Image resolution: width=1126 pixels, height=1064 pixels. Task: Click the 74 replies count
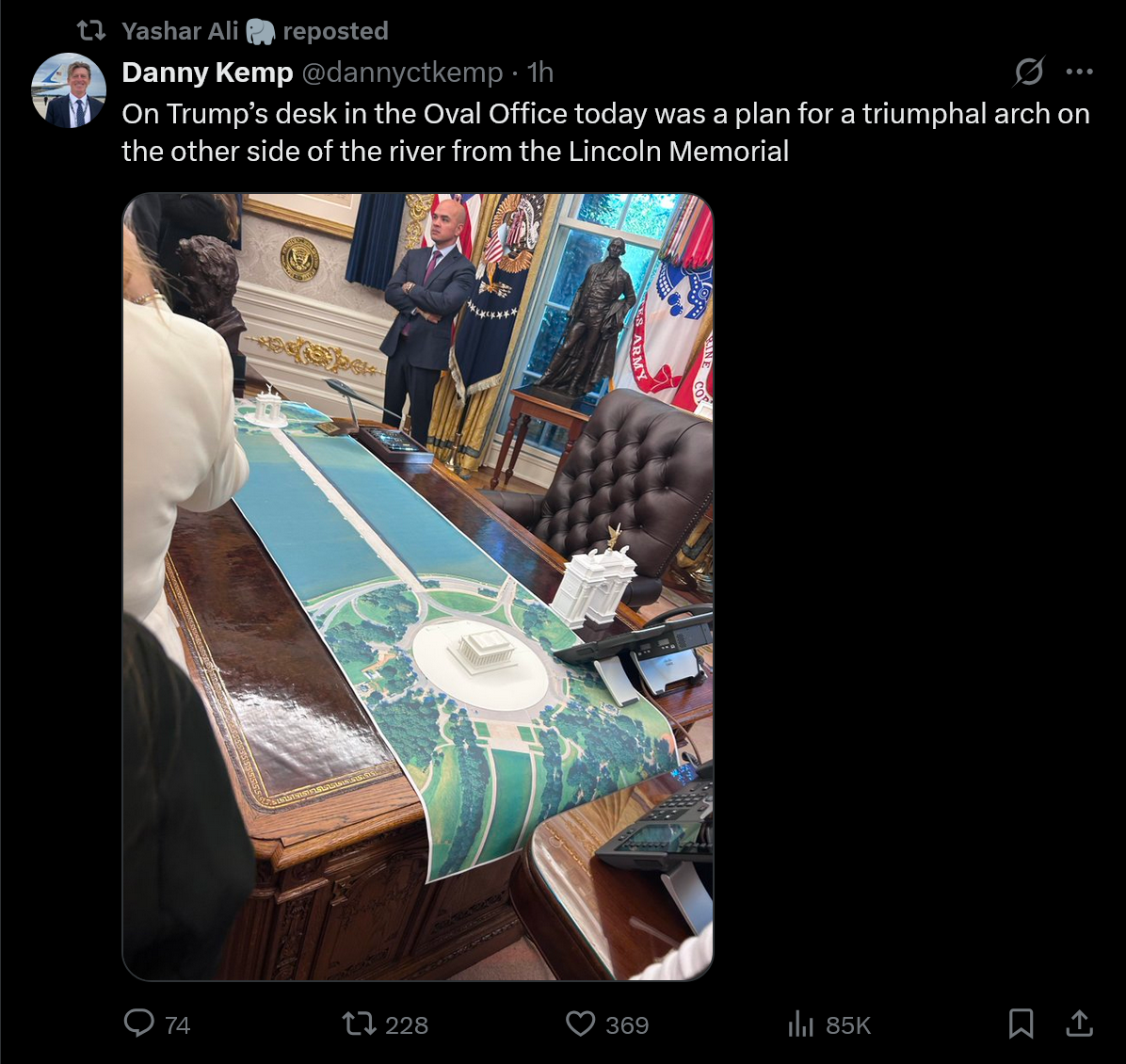click(177, 1024)
